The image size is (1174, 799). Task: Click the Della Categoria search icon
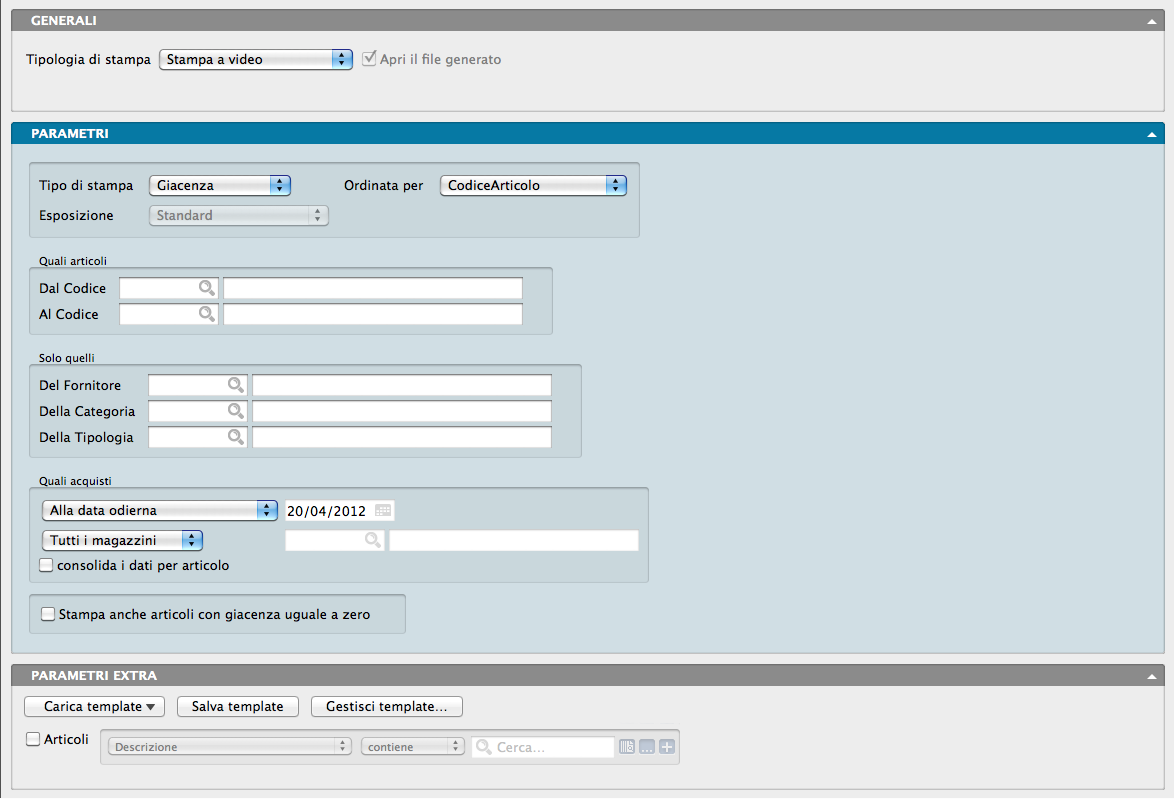click(235, 411)
